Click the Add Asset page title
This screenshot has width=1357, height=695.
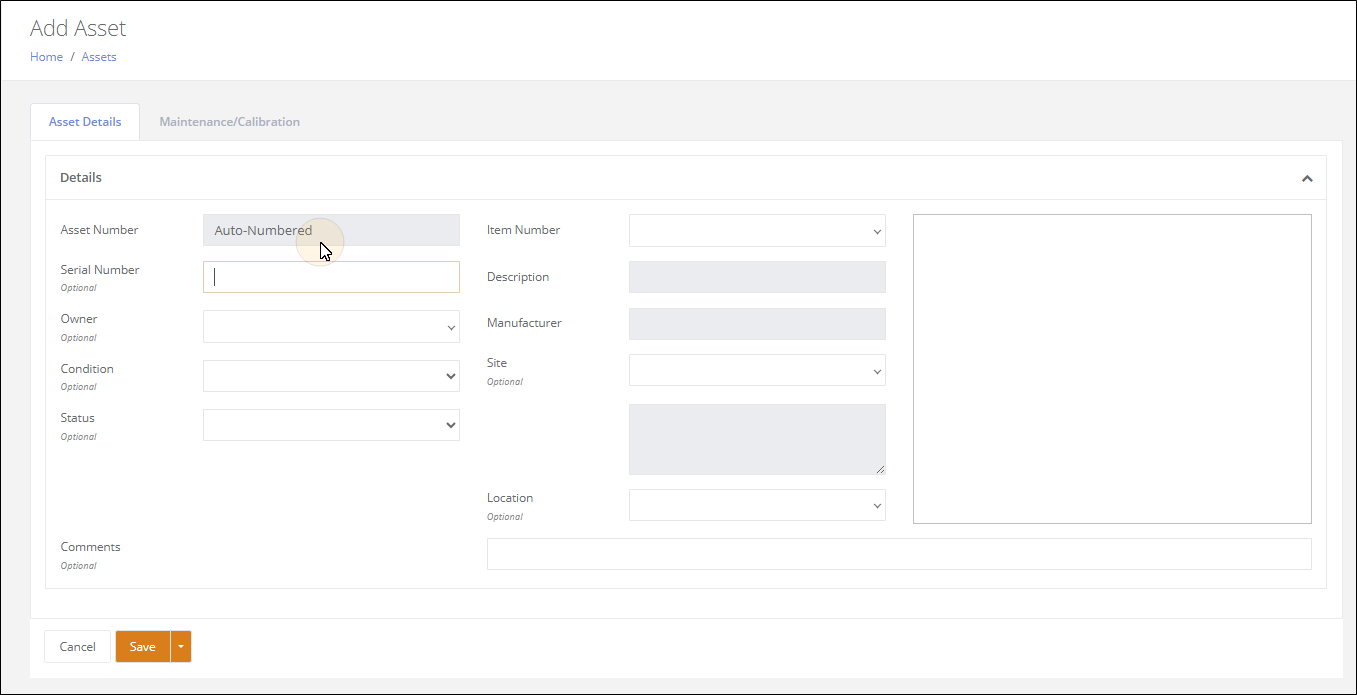(x=78, y=28)
